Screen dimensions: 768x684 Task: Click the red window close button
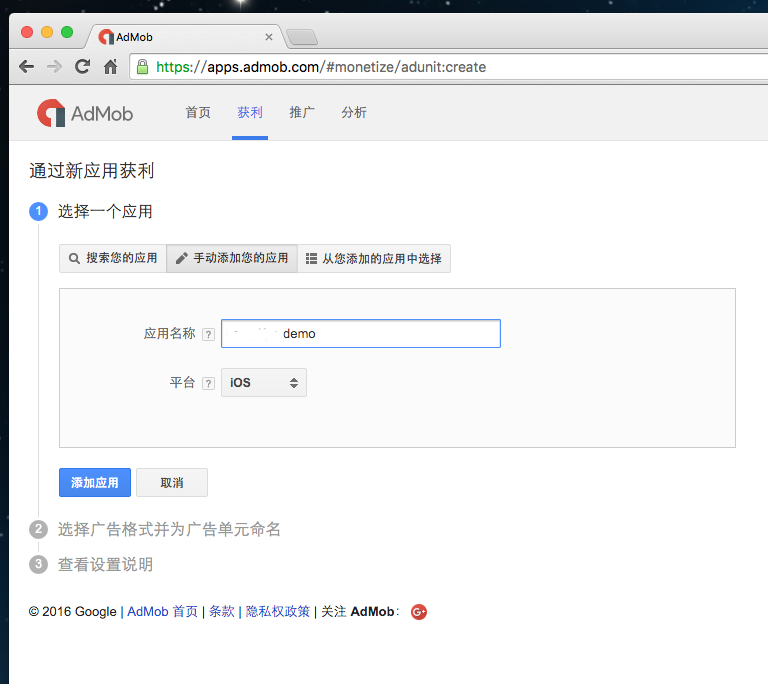click(27, 32)
